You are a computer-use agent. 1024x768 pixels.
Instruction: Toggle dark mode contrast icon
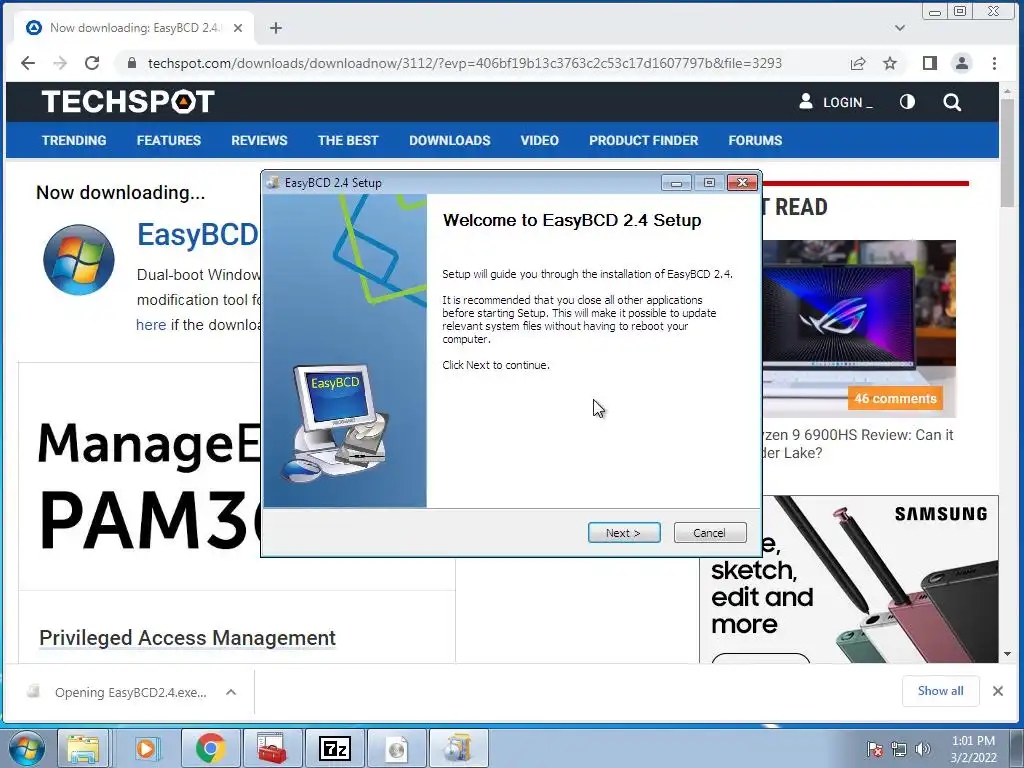(907, 102)
